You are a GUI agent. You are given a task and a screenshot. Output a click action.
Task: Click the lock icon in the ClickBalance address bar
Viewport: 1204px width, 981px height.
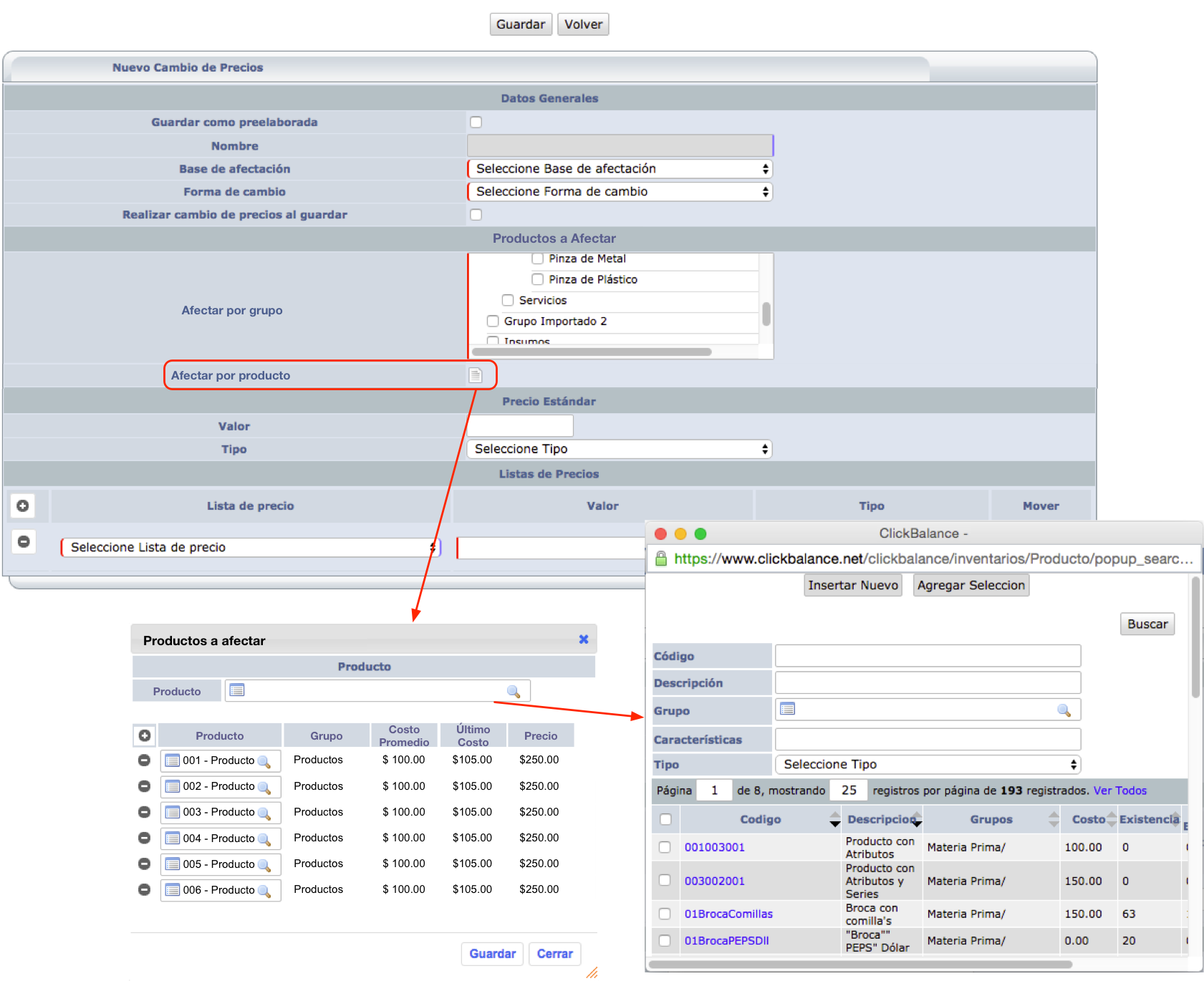661,559
